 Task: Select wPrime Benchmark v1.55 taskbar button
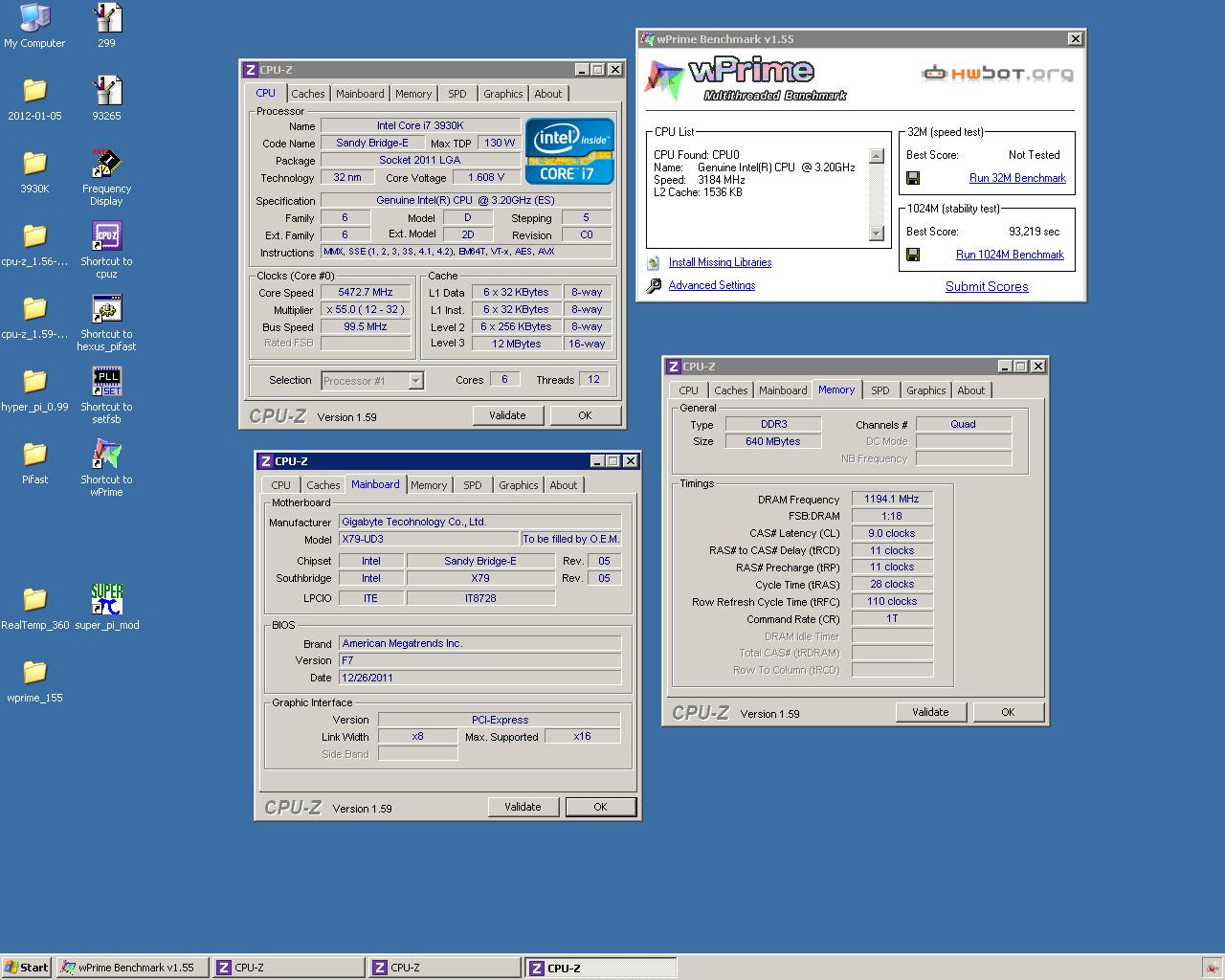click(132, 968)
